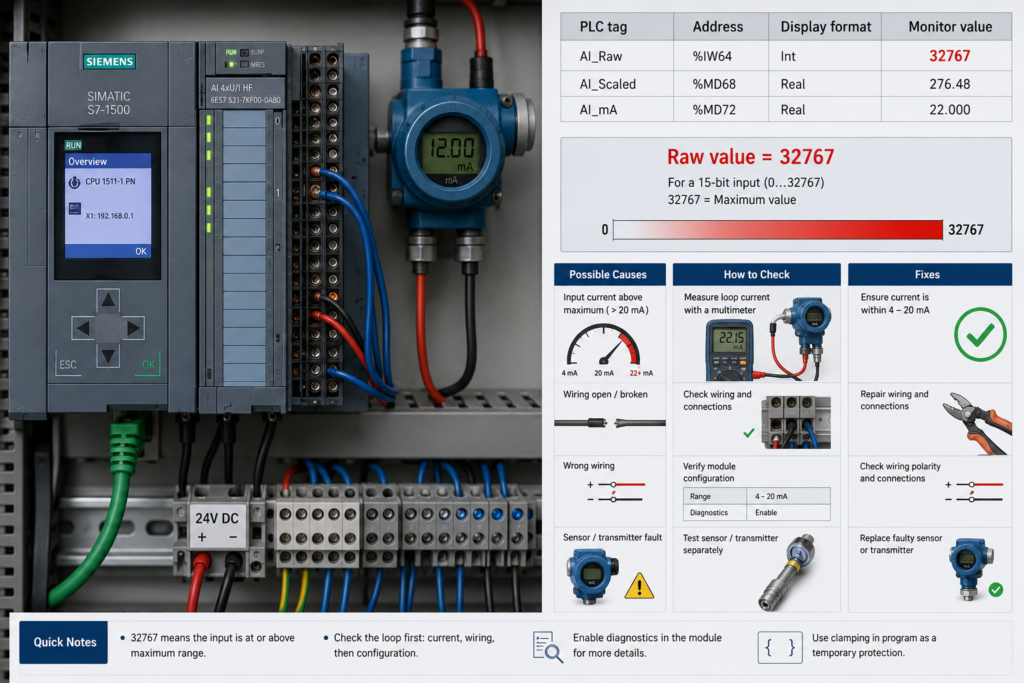The image size is (1024, 683).
Task: Open the Range 4 - 20 mA setting
Action: click(757, 496)
